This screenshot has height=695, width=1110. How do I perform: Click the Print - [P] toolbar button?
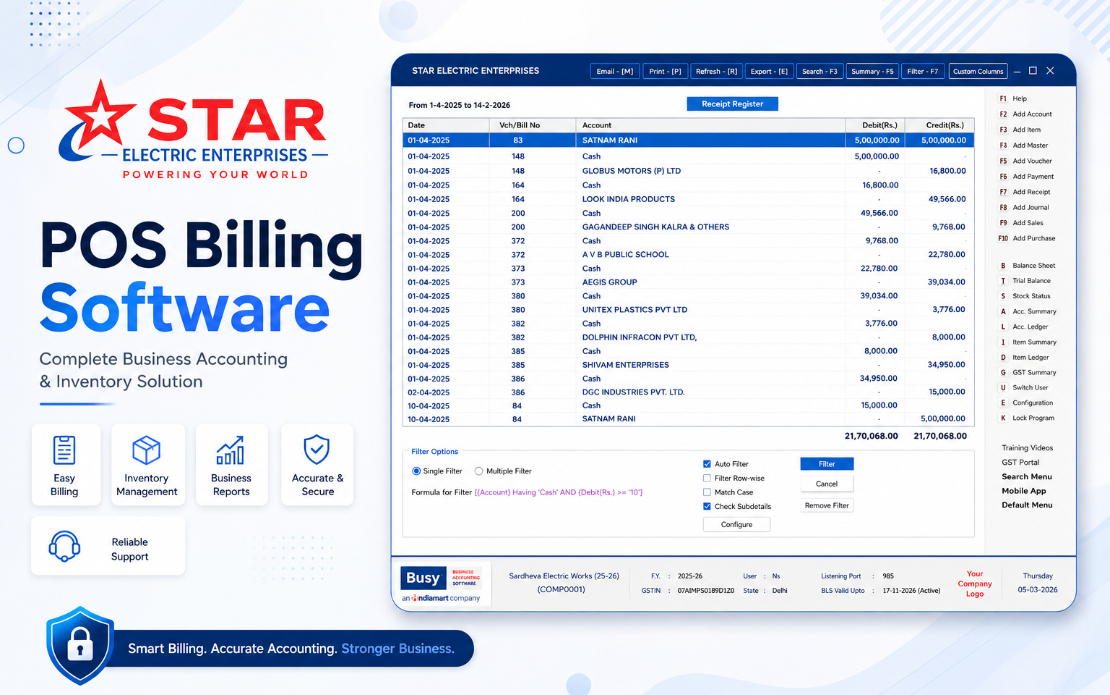click(665, 71)
